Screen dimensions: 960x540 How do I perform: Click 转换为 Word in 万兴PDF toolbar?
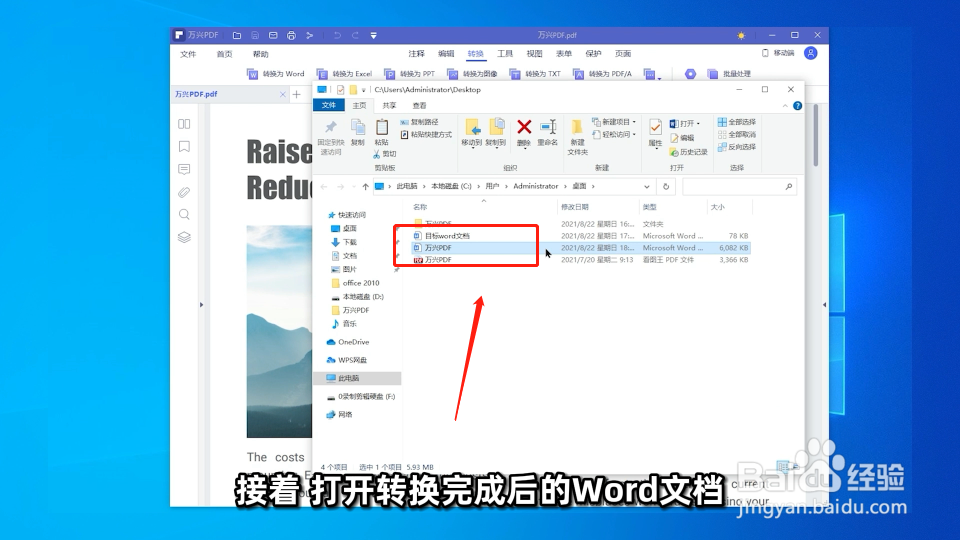coord(276,74)
